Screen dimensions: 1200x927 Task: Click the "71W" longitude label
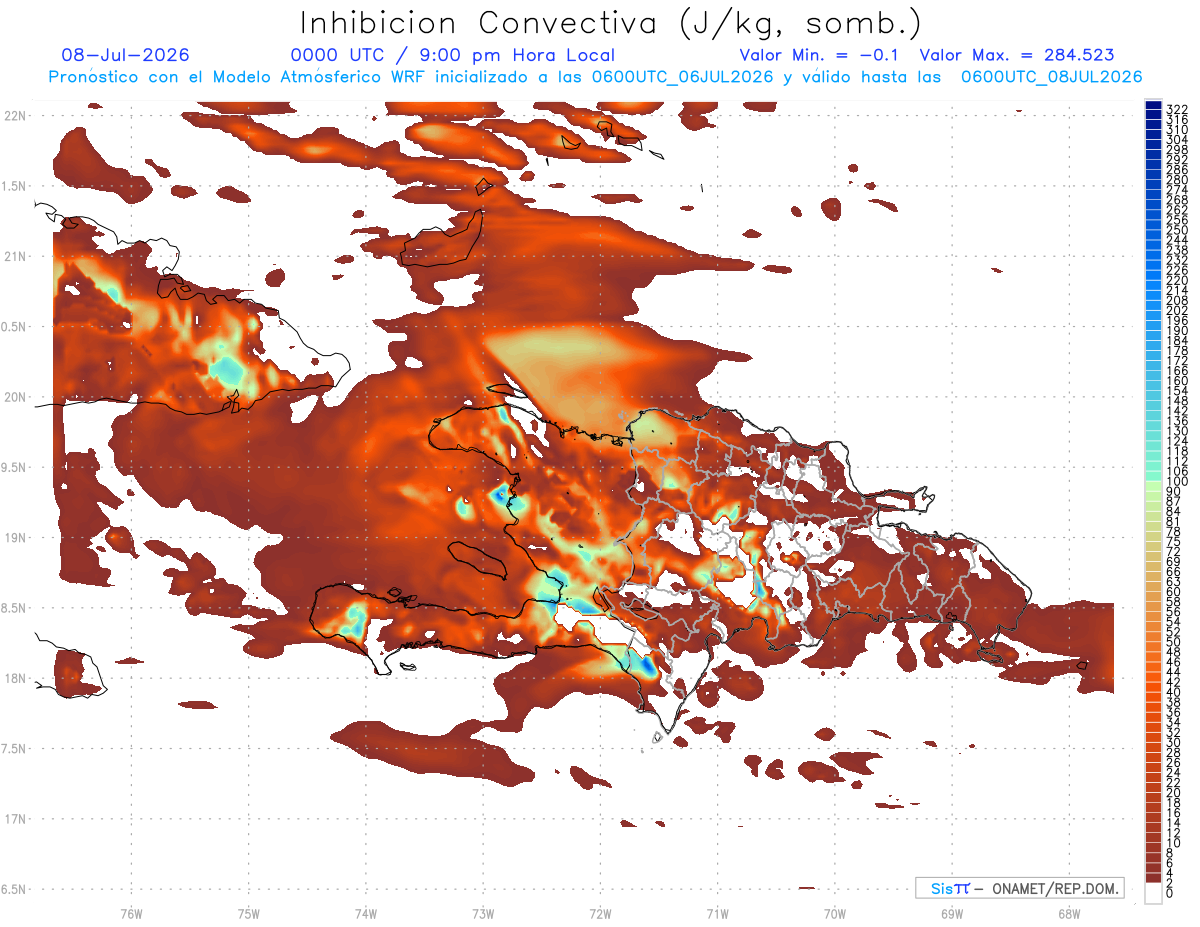coord(717,913)
